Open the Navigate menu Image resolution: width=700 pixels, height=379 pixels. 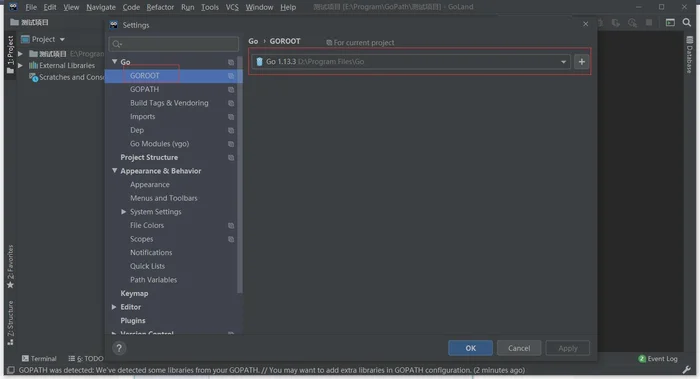click(101, 7)
